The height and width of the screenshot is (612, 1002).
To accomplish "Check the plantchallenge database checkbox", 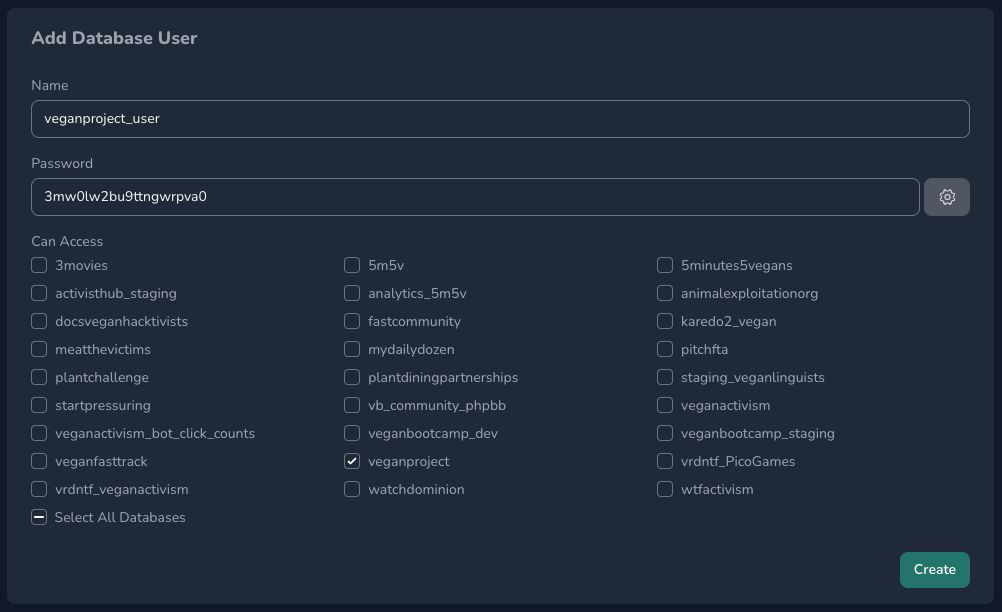I will point(39,377).
